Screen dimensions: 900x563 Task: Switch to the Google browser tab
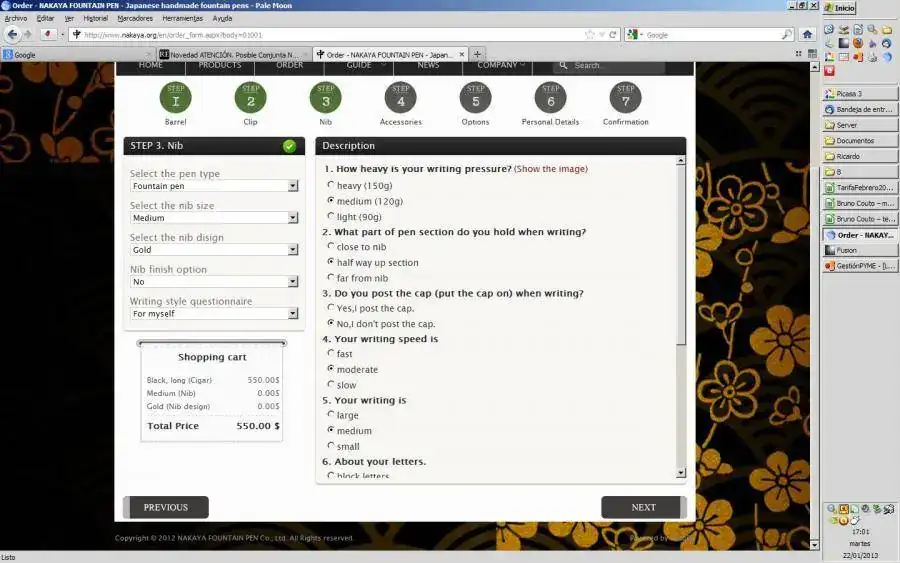[78, 55]
